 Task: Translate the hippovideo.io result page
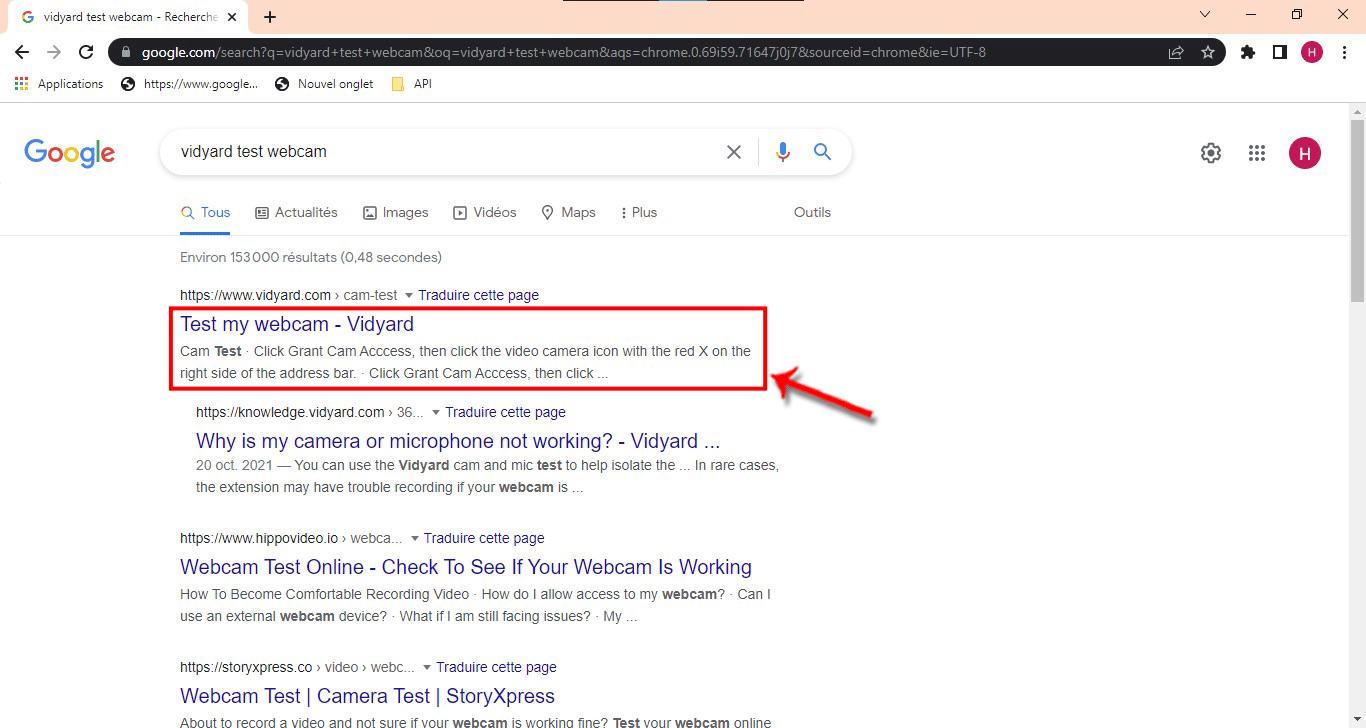point(484,538)
